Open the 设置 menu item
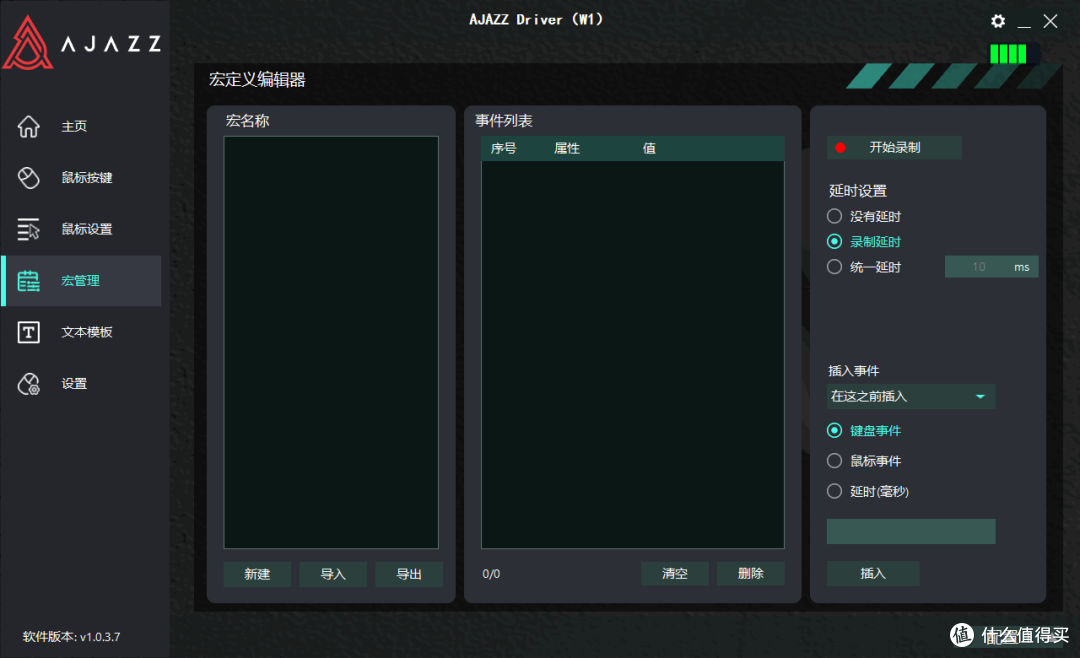Image resolution: width=1080 pixels, height=658 pixels. tap(74, 384)
